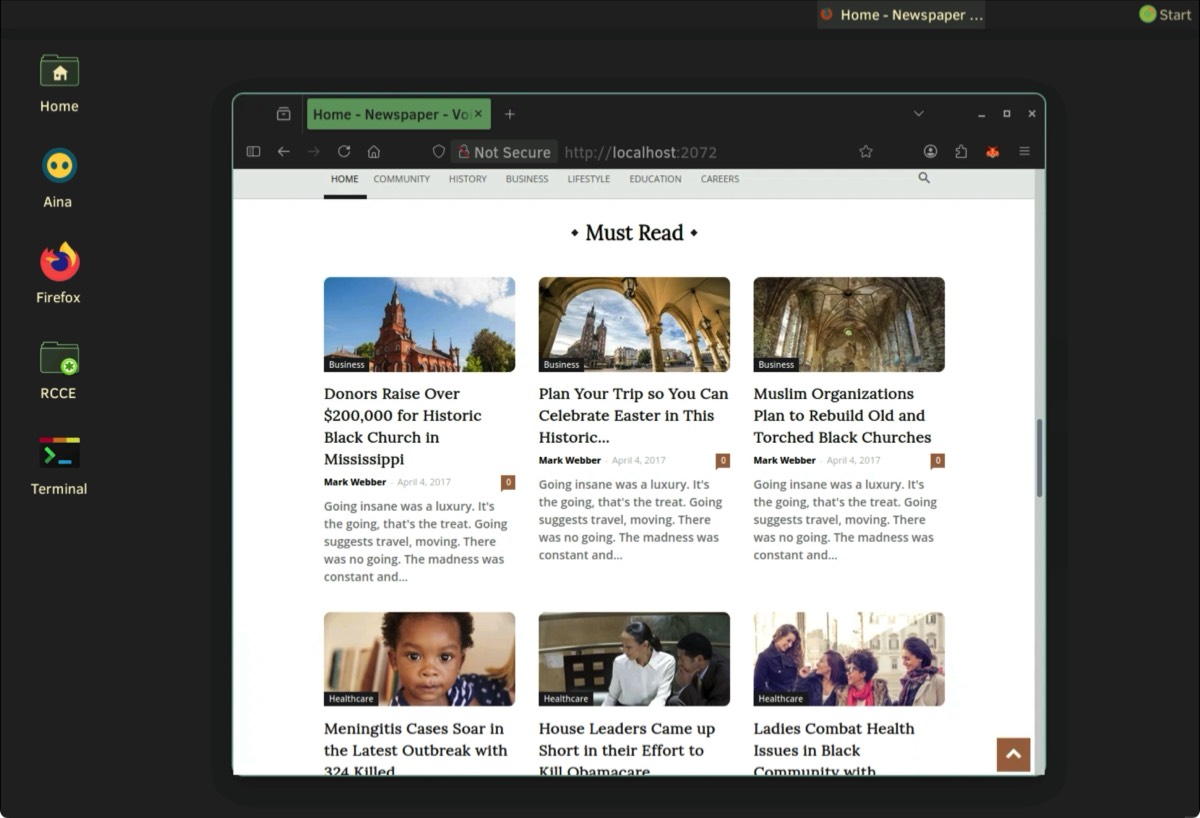Select the Home - Newspaper browser tab
Screen dimensions: 1200x818
coord(390,114)
